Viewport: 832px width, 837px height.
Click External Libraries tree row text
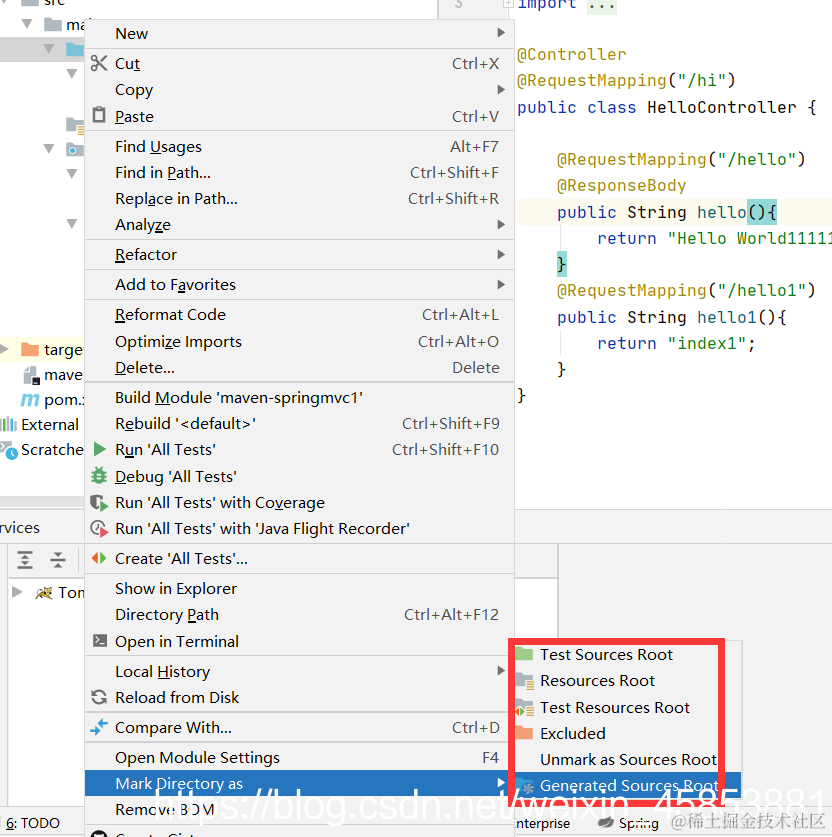point(50,424)
